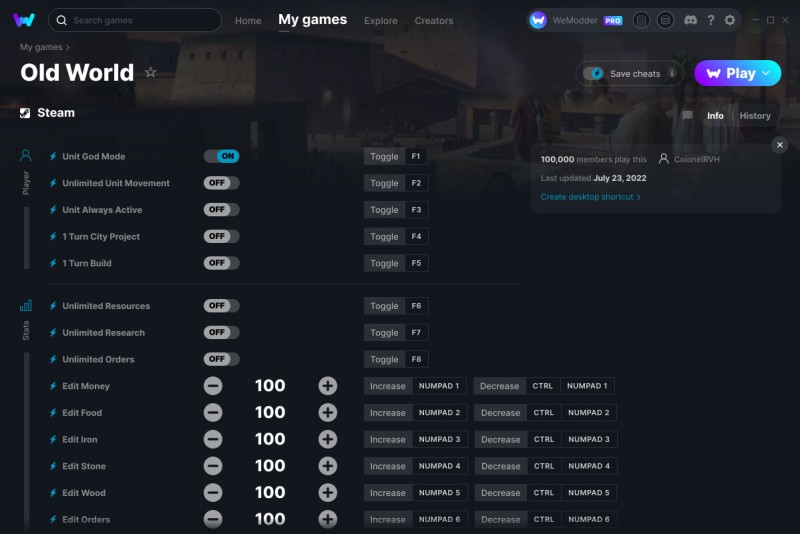Click the WeMod logo icon
The image size is (800, 534).
[x=23, y=20]
